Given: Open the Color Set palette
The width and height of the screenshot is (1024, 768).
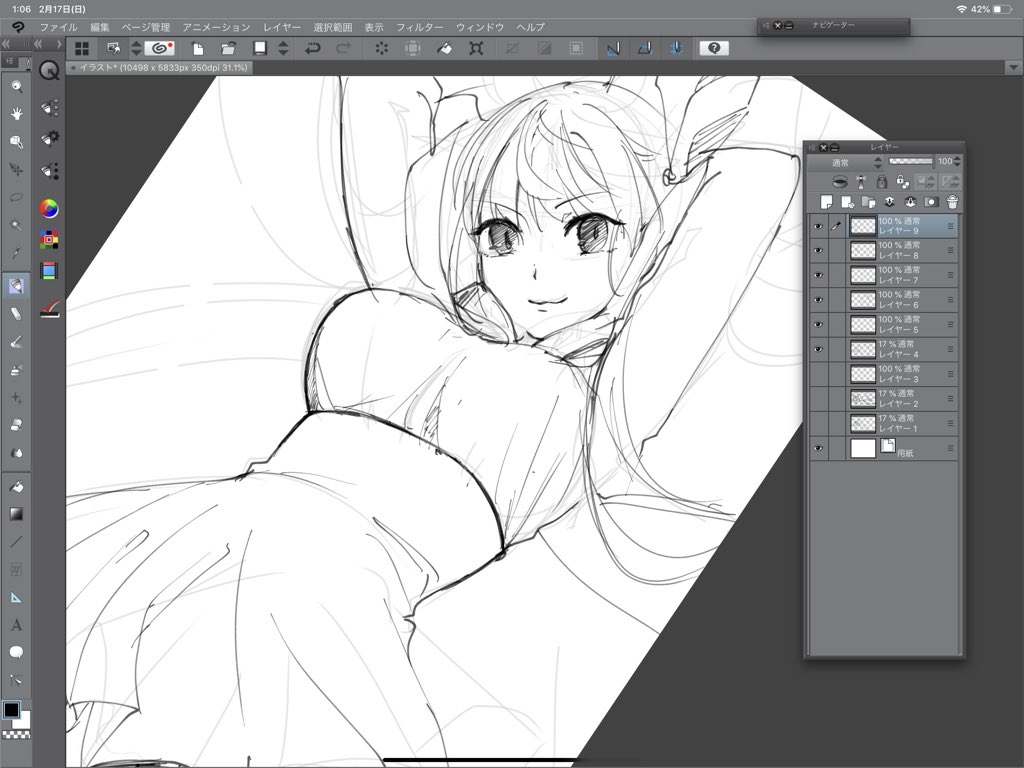Looking at the screenshot, I should point(49,240).
